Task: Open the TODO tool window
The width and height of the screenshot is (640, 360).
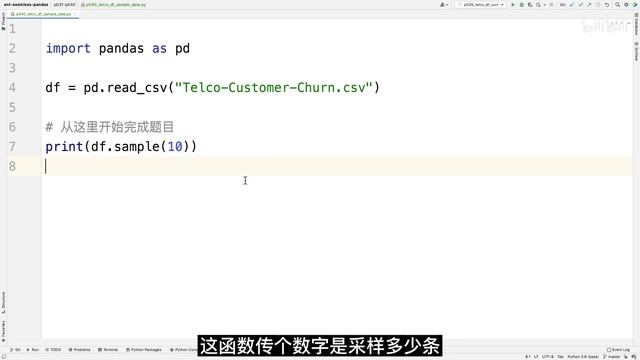Action: [x=53, y=350]
